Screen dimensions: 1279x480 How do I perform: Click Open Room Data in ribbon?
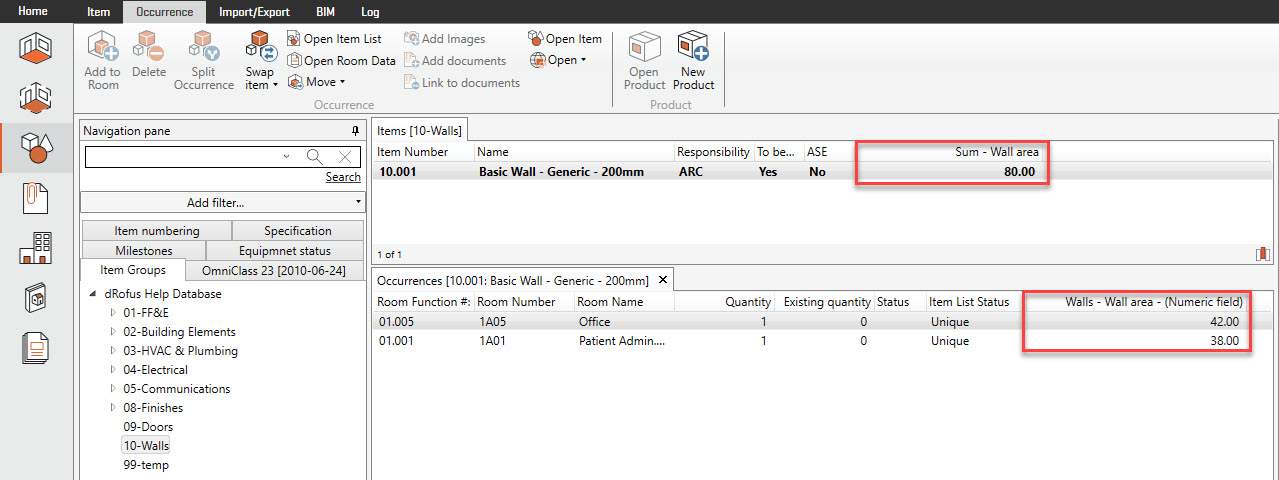[341, 61]
